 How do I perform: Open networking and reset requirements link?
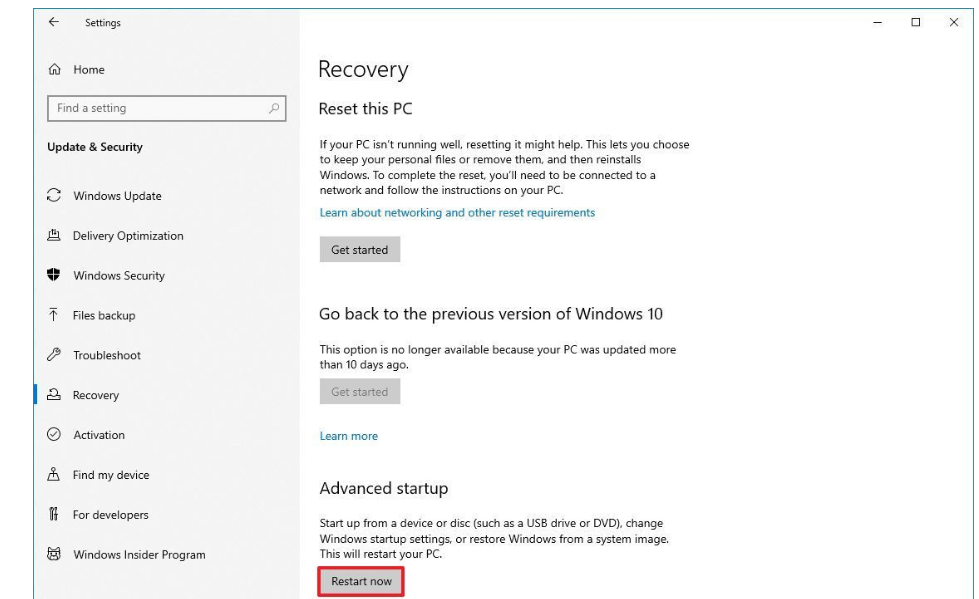[x=457, y=213]
